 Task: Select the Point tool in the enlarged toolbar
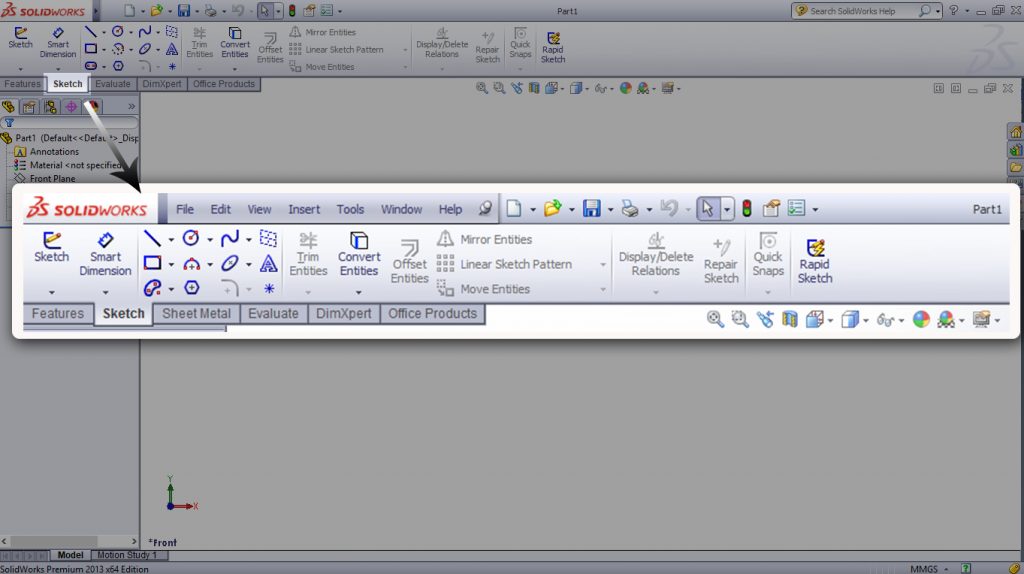point(269,288)
